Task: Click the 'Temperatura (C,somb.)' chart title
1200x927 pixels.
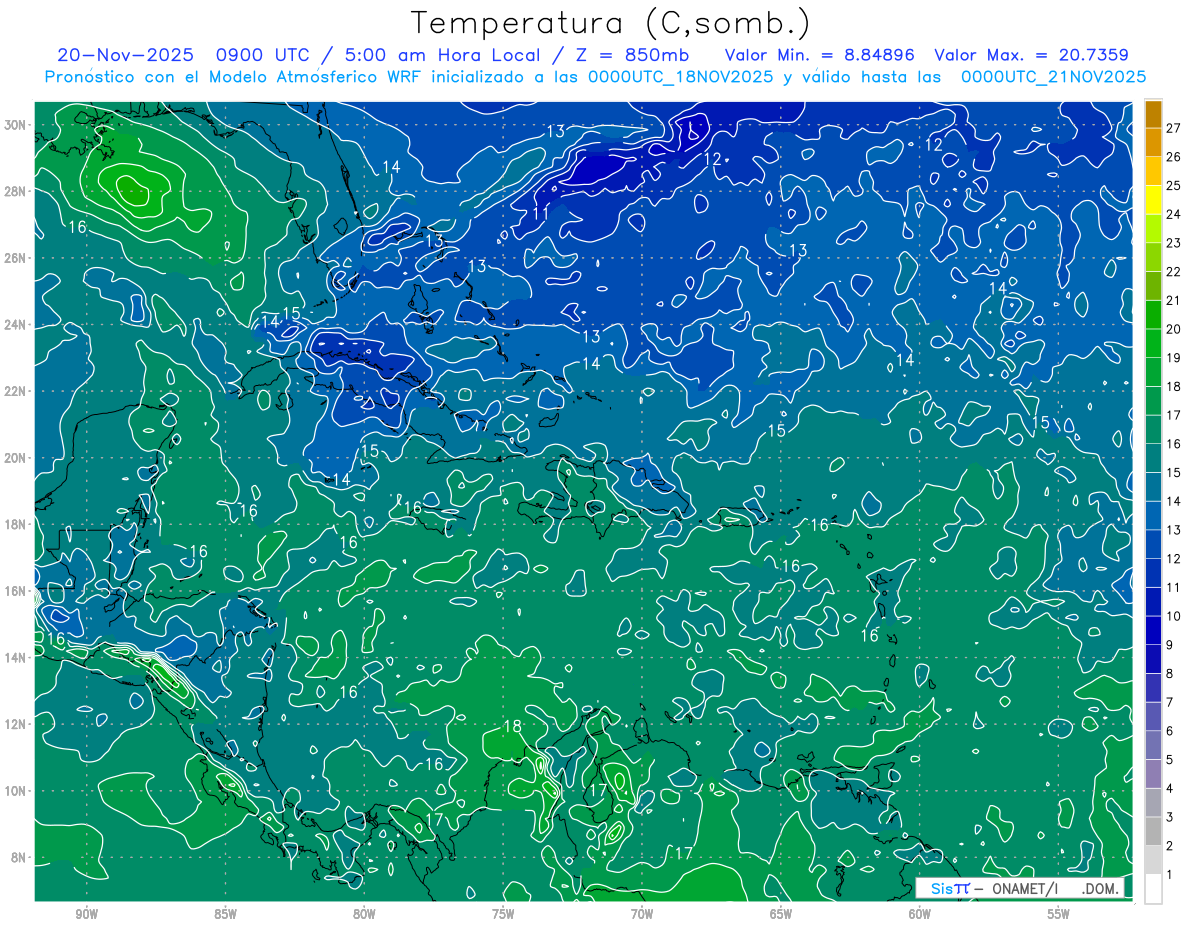Action: pyautogui.click(x=611, y=23)
